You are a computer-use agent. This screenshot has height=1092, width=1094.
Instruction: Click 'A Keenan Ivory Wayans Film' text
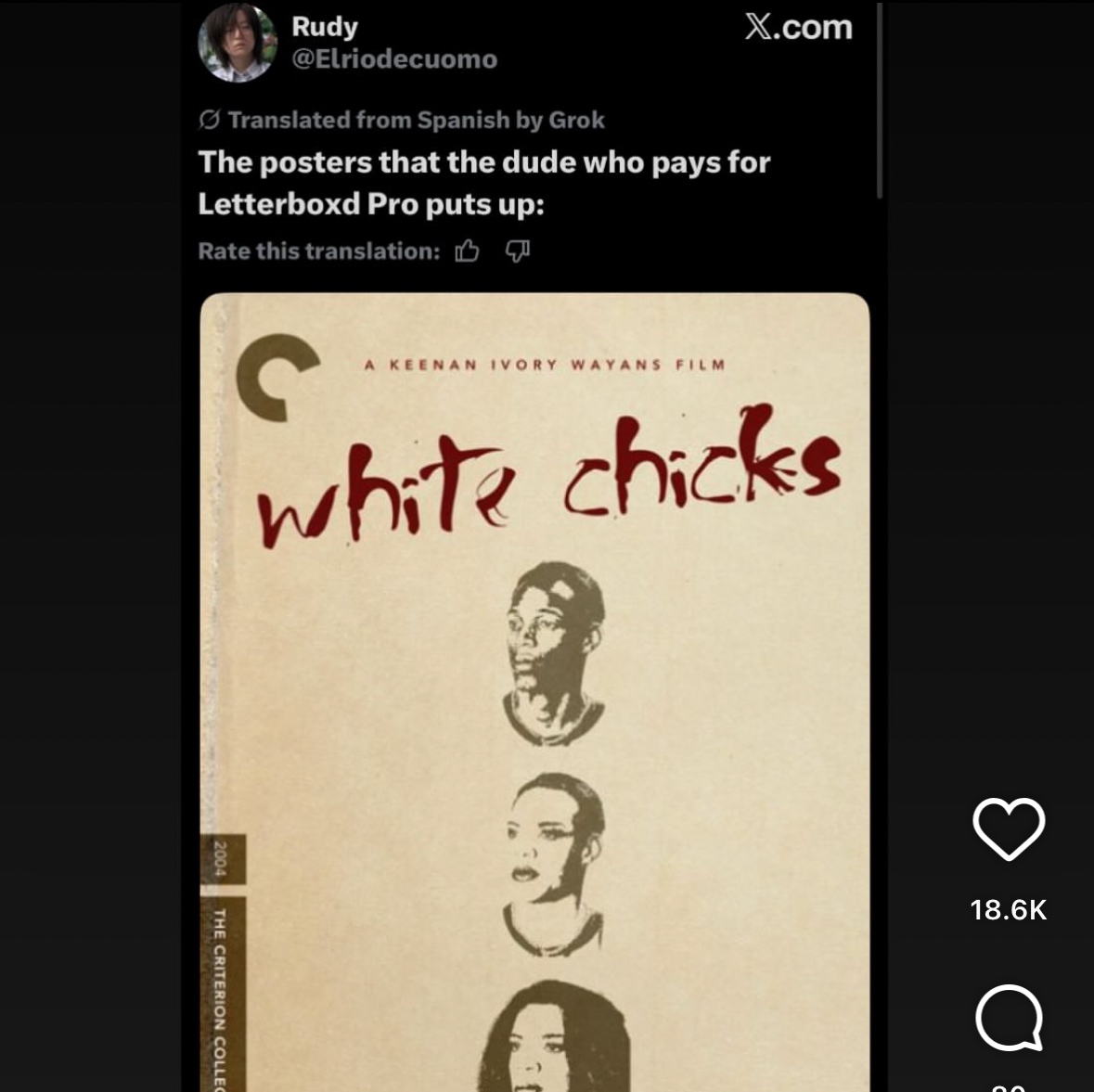point(545,365)
